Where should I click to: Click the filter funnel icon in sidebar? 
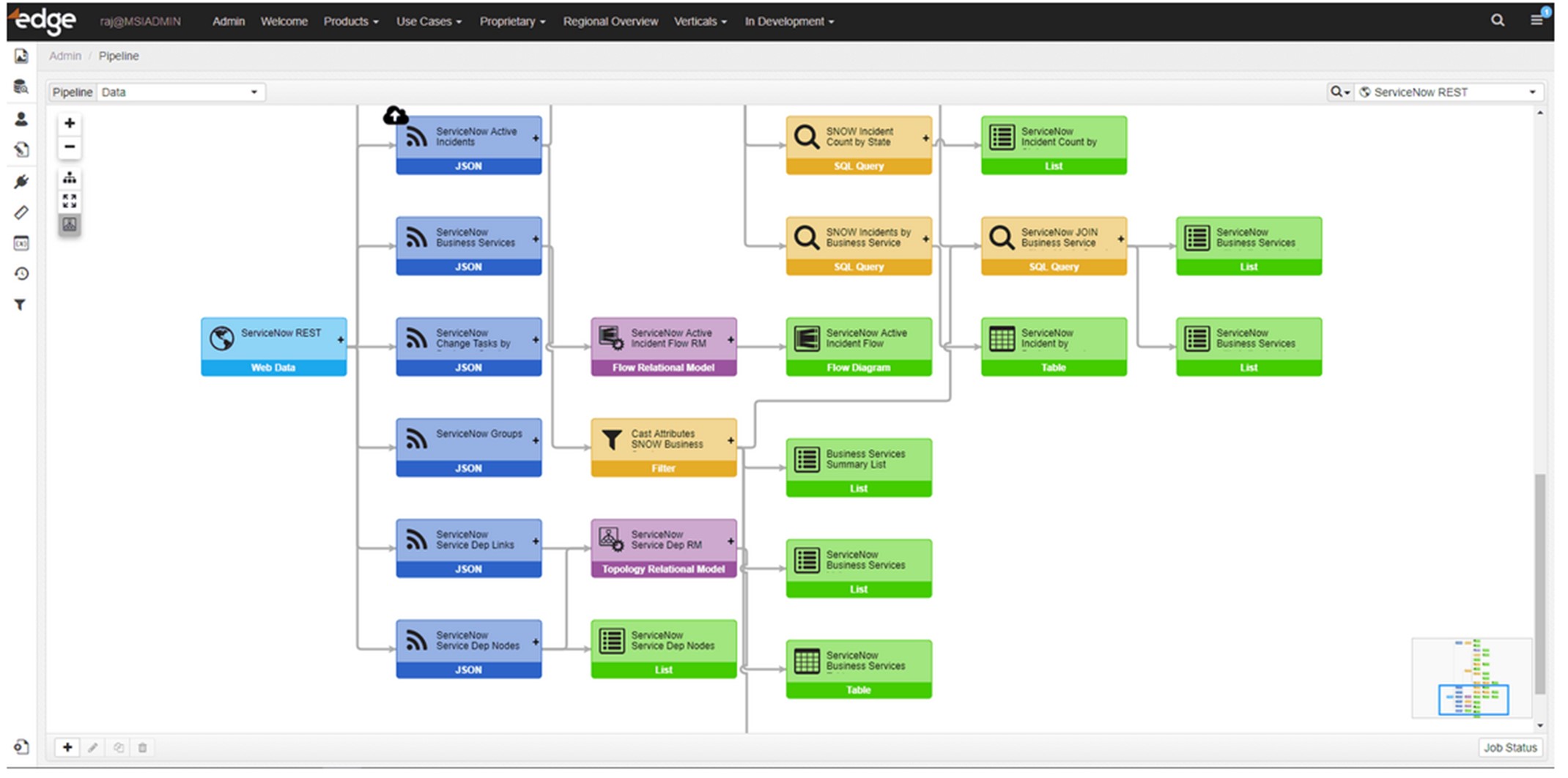(x=21, y=305)
